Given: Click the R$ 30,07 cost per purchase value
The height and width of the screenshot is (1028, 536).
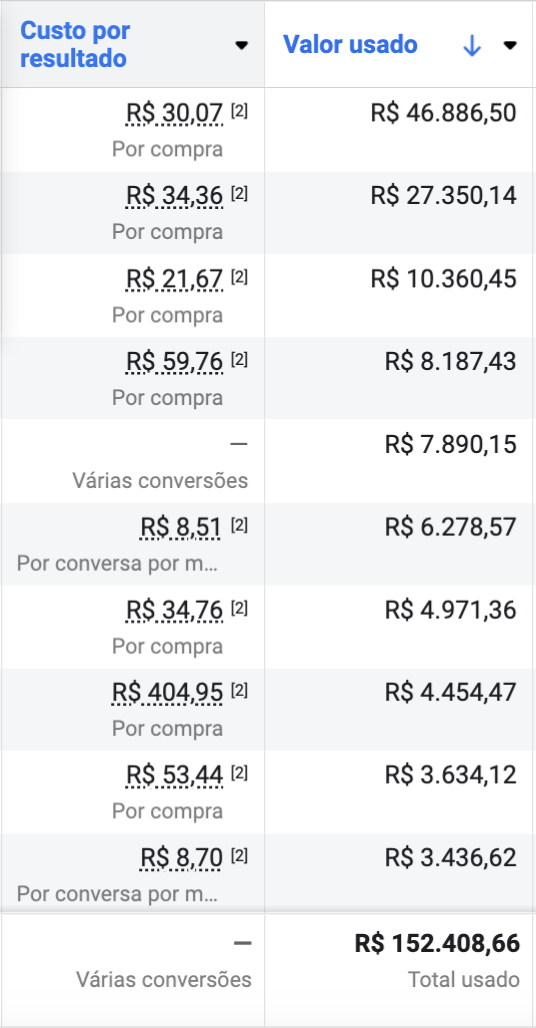Looking at the screenshot, I should pyautogui.click(x=175, y=113).
